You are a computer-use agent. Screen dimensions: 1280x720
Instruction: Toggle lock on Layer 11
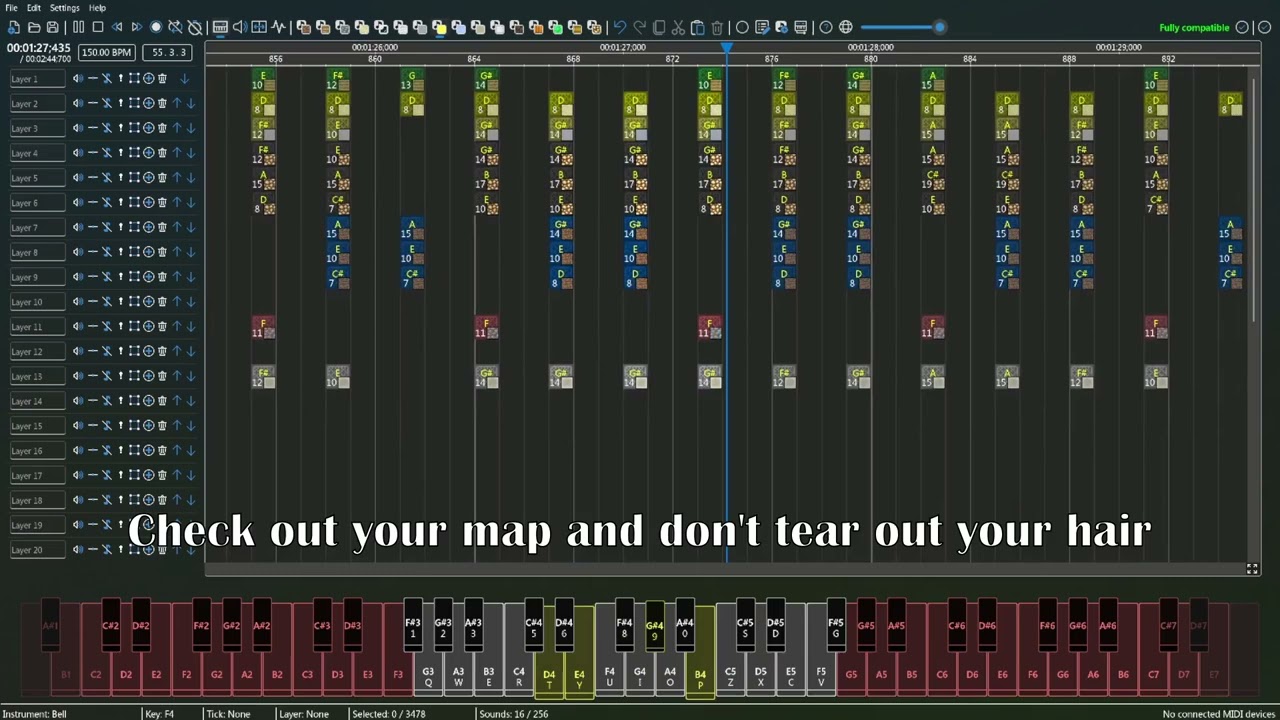(106, 327)
